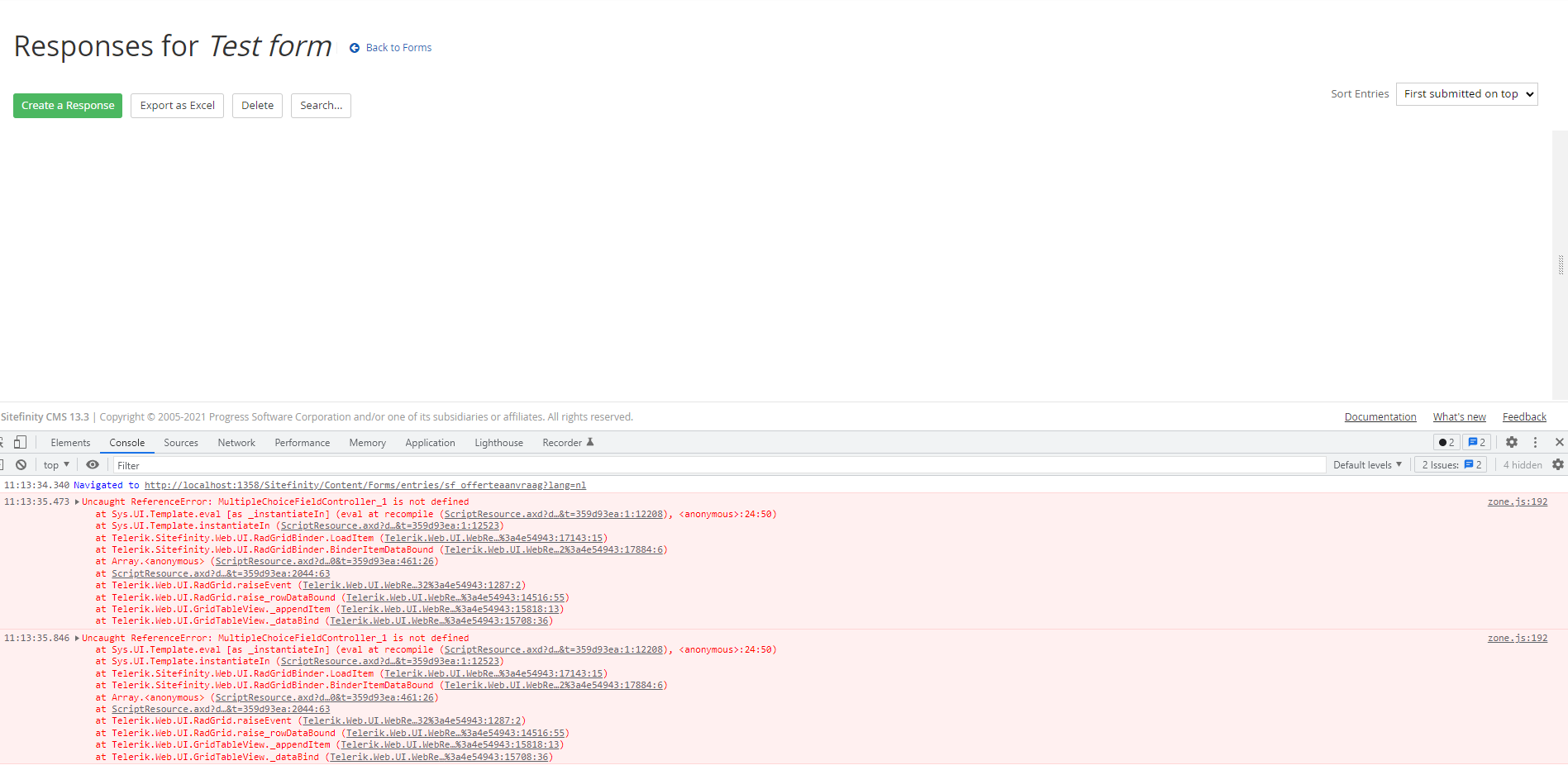Switch to the Network tab
Image resolution: width=1568 pixels, height=770 pixels.
pyautogui.click(x=236, y=442)
